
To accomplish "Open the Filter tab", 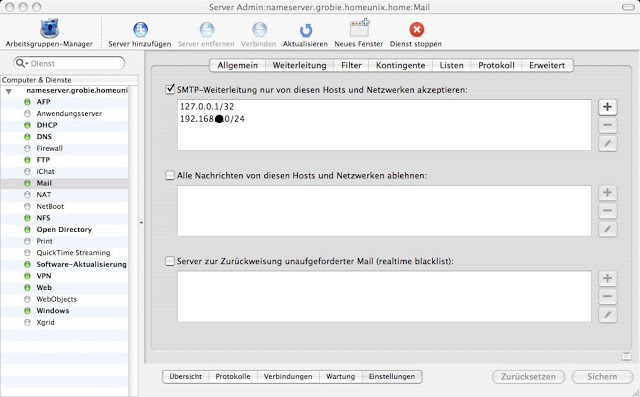I will pos(351,65).
